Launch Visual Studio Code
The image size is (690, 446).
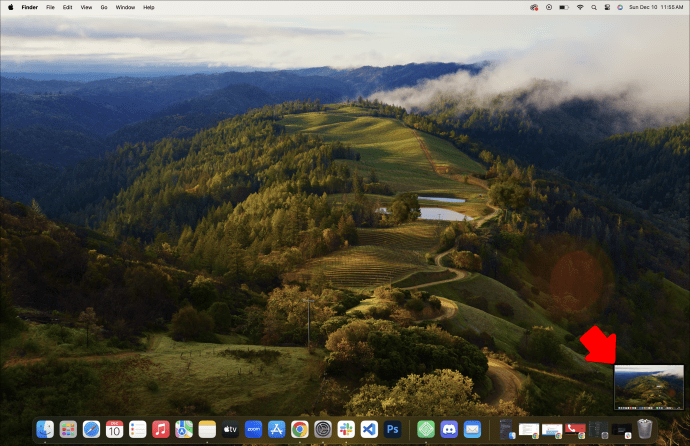(x=369, y=429)
